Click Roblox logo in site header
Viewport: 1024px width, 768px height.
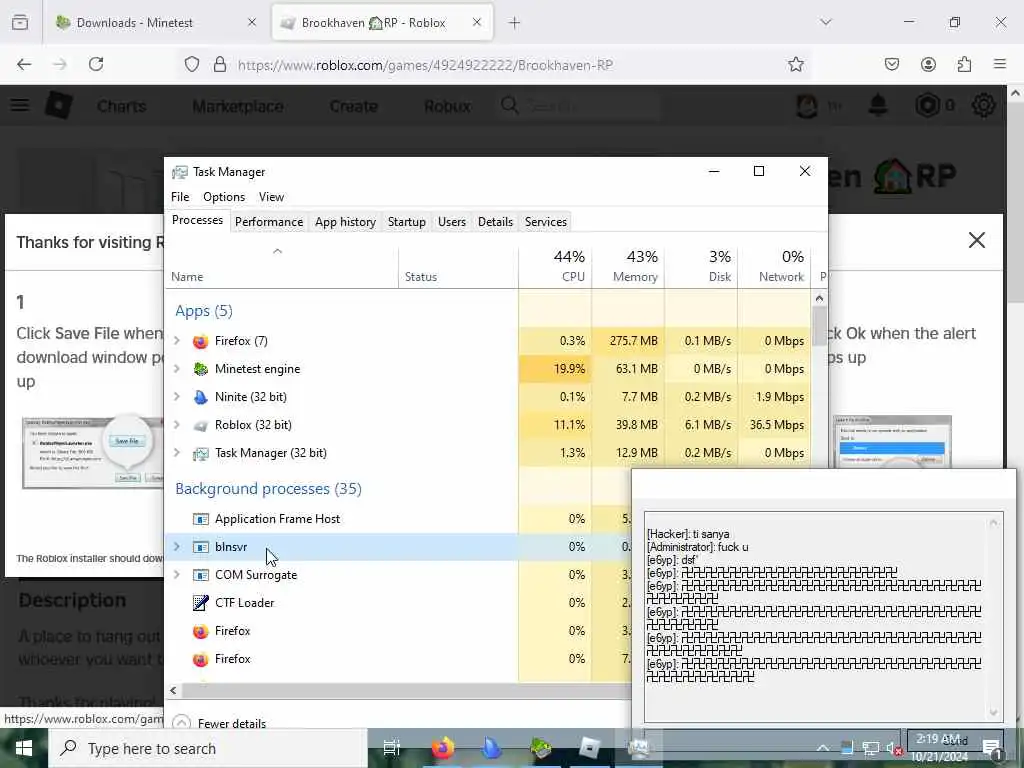coord(59,104)
